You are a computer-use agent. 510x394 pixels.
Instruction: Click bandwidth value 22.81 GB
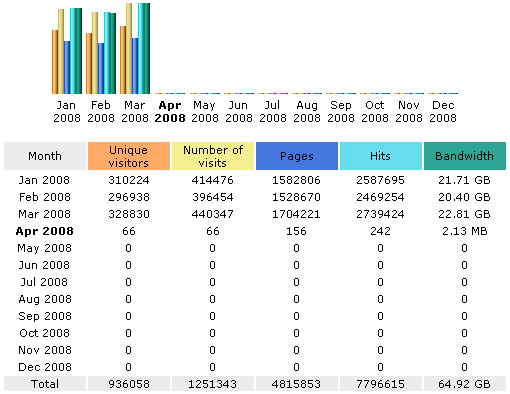pos(464,214)
